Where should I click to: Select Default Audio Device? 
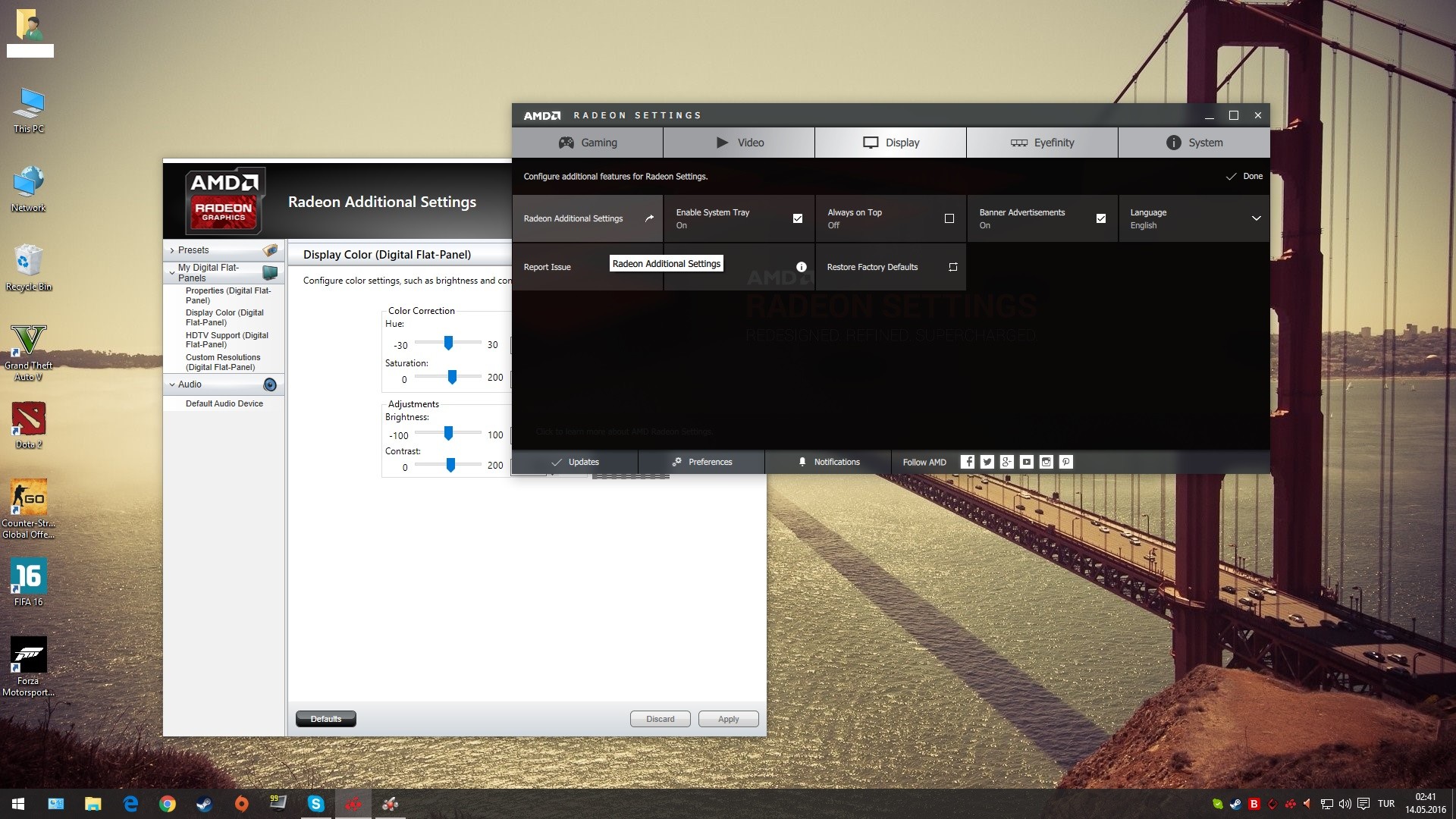click(x=224, y=403)
